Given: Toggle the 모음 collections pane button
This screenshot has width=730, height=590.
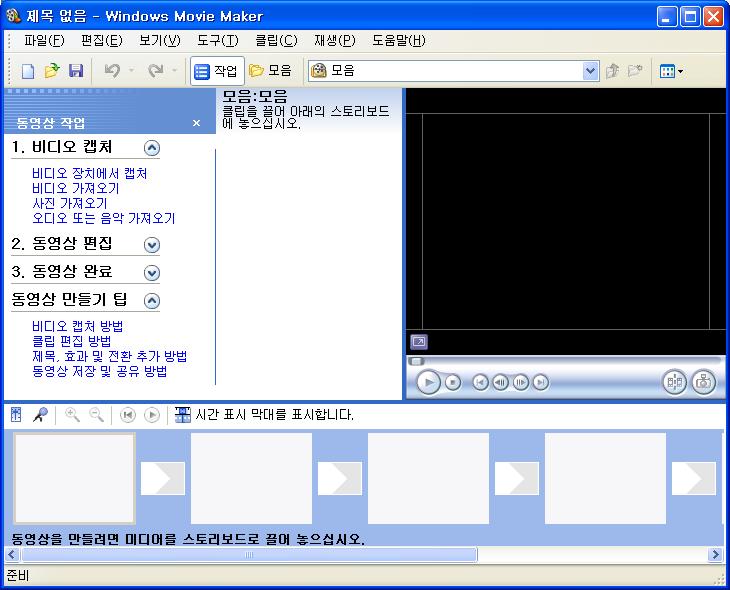Looking at the screenshot, I should [x=270, y=71].
